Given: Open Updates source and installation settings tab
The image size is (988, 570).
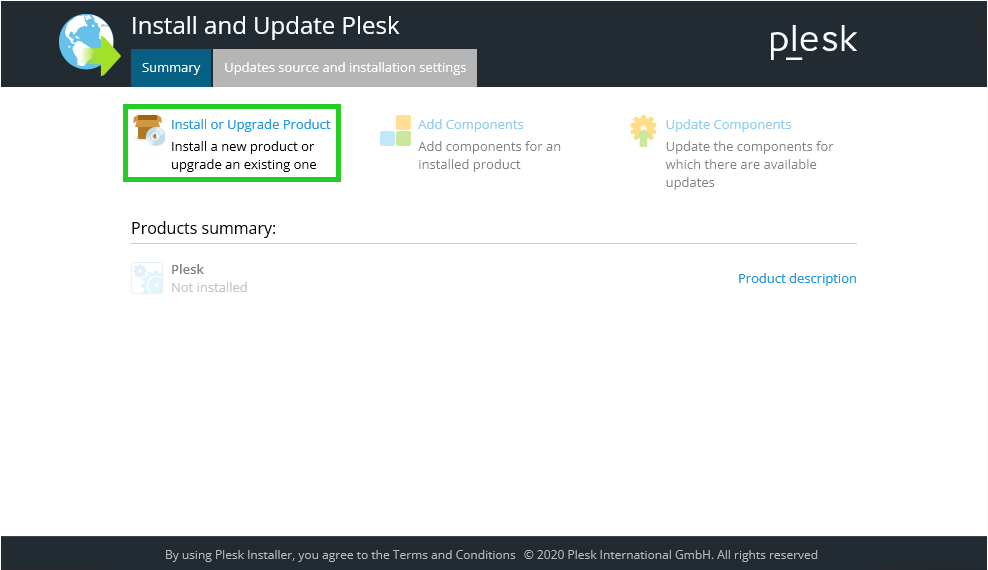Looking at the screenshot, I should [345, 68].
